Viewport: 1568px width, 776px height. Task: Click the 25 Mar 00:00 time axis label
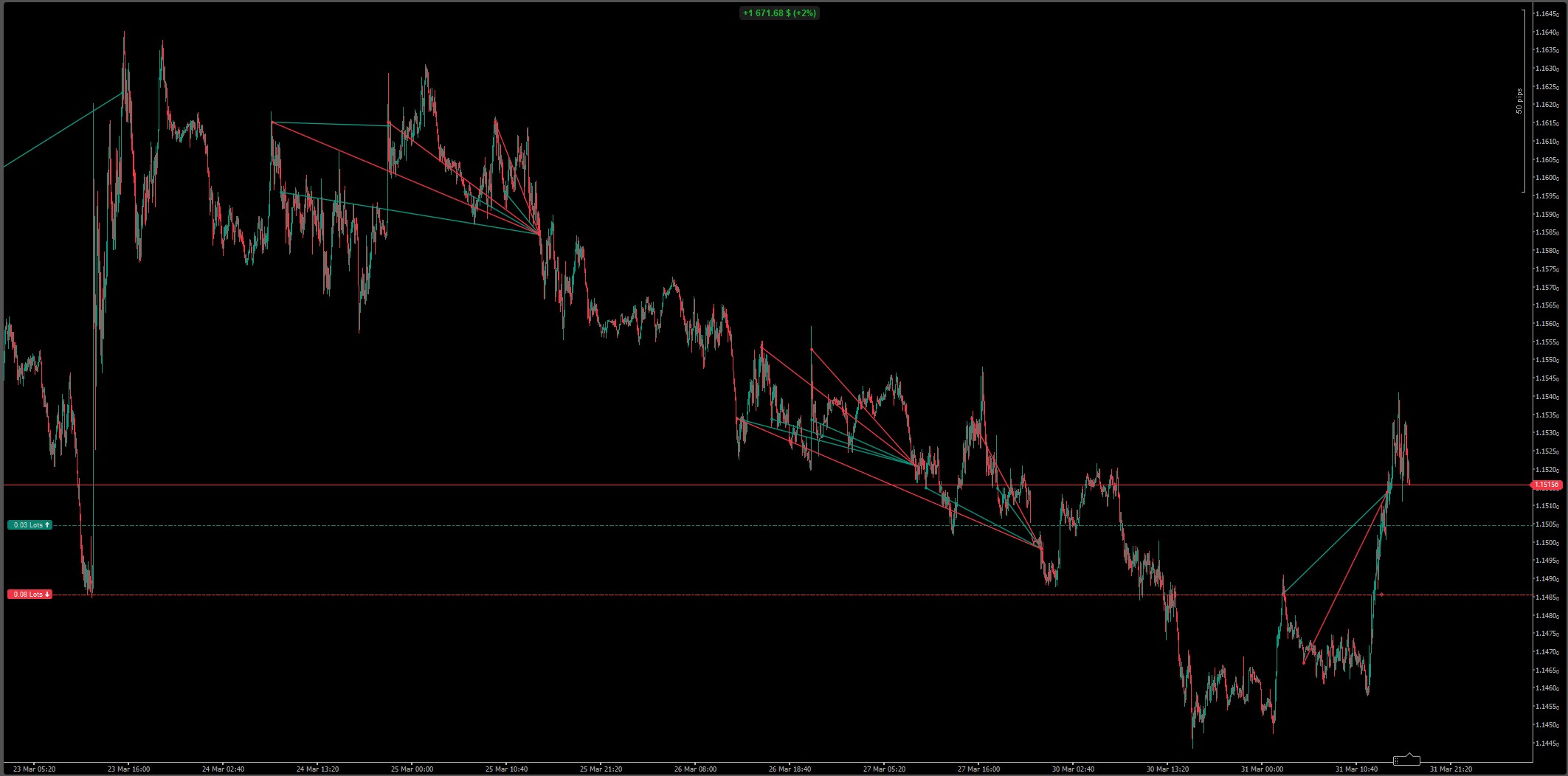412,769
